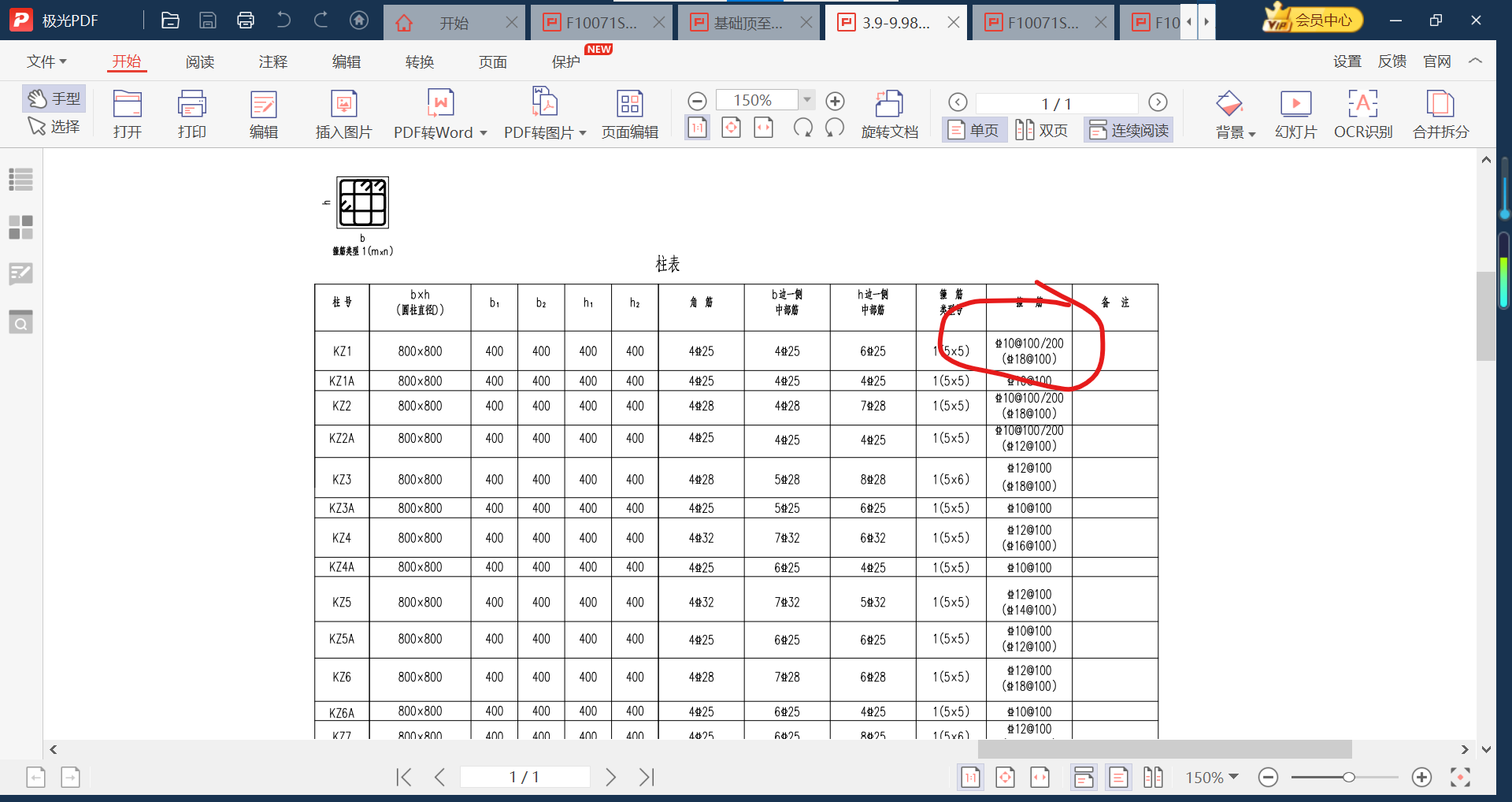Open a file with the 打开 tool

127,114
